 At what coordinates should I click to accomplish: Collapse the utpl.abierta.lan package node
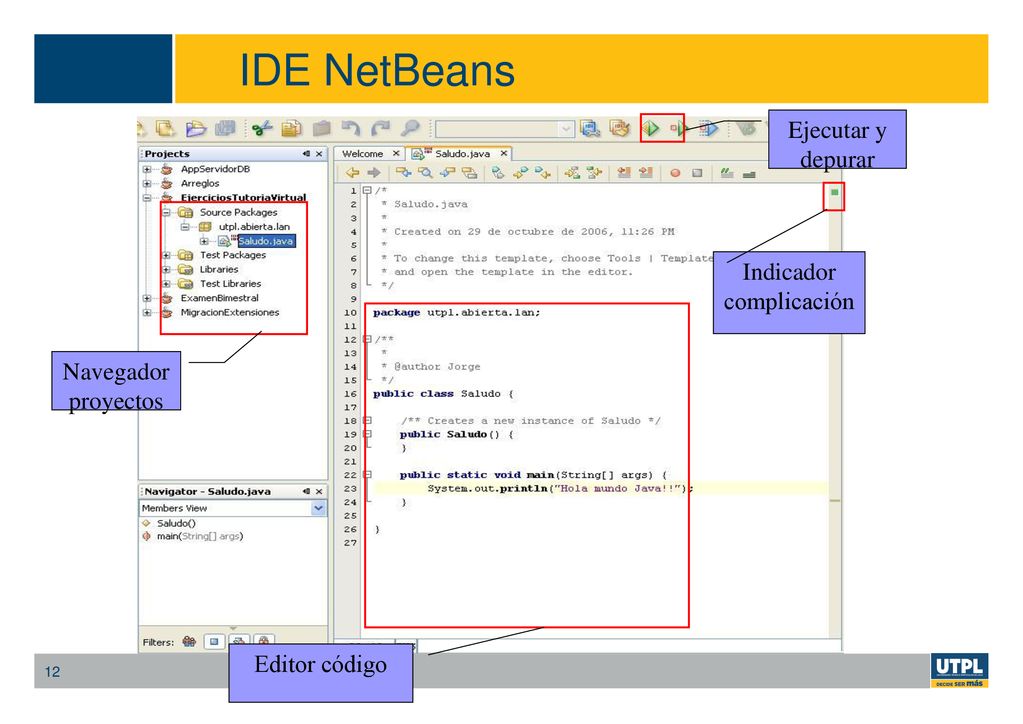[x=185, y=226]
